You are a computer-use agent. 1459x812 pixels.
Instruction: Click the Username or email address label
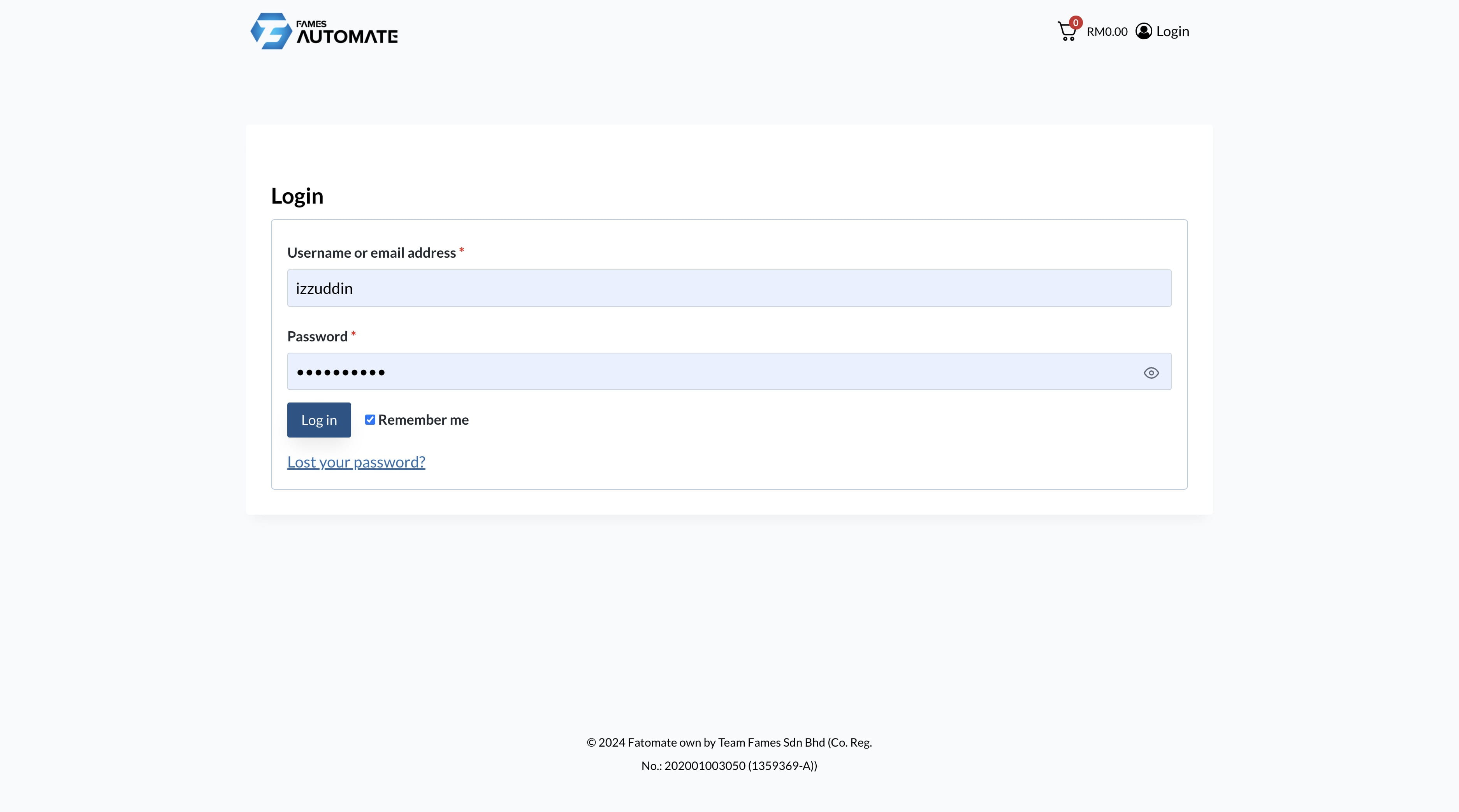click(x=371, y=253)
